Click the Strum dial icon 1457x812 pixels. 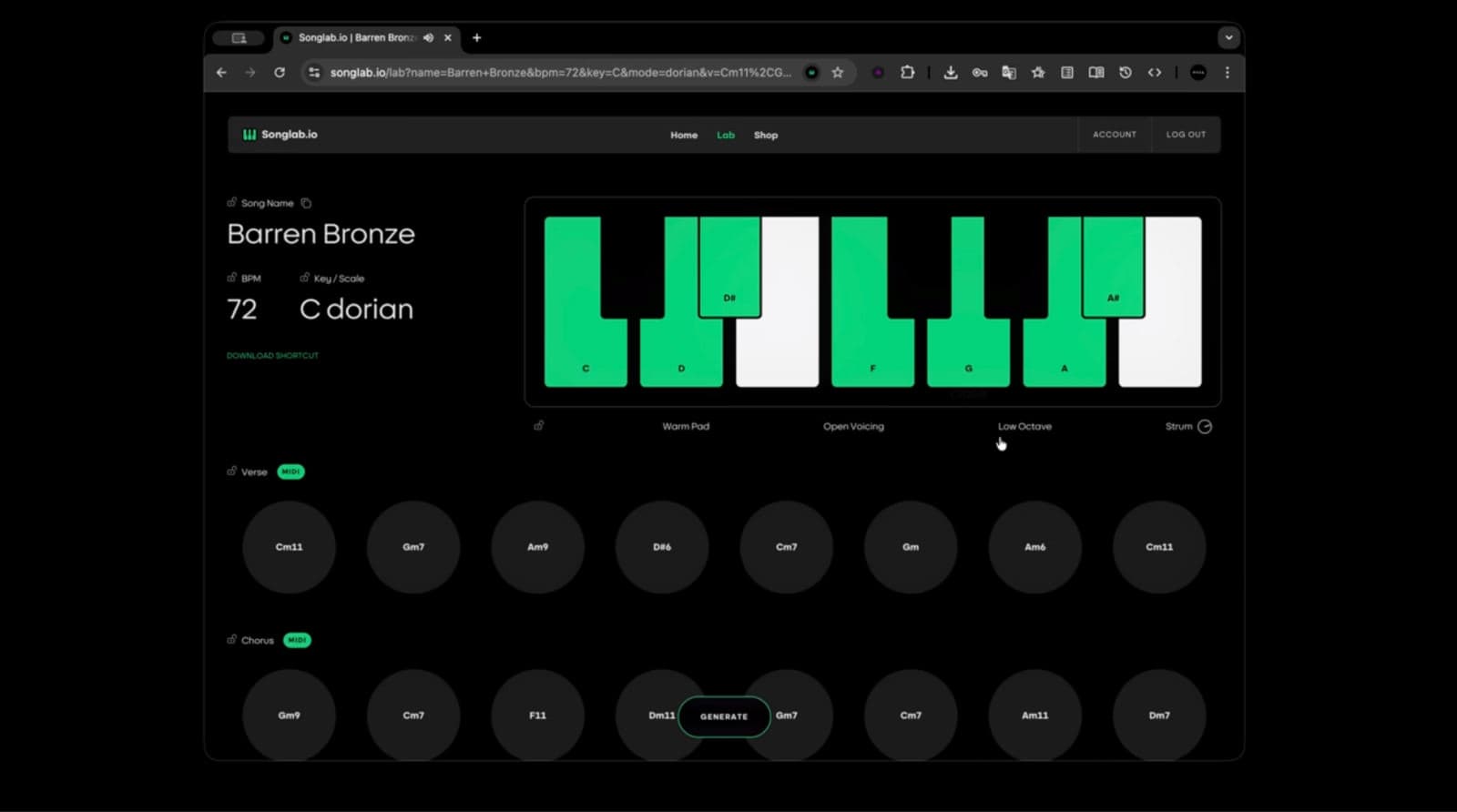[1205, 426]
